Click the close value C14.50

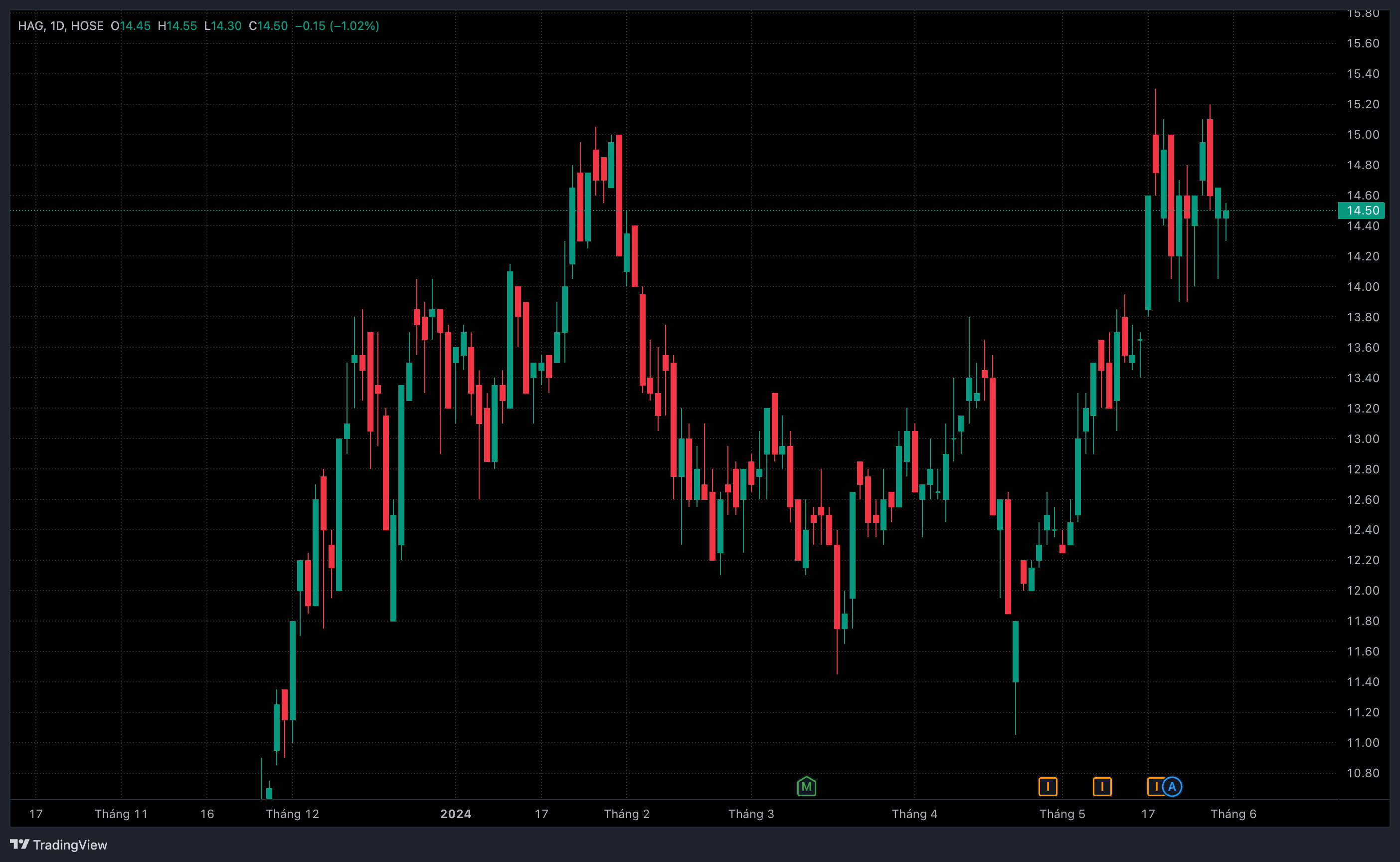pyautogui.click(x=268, y=25)
